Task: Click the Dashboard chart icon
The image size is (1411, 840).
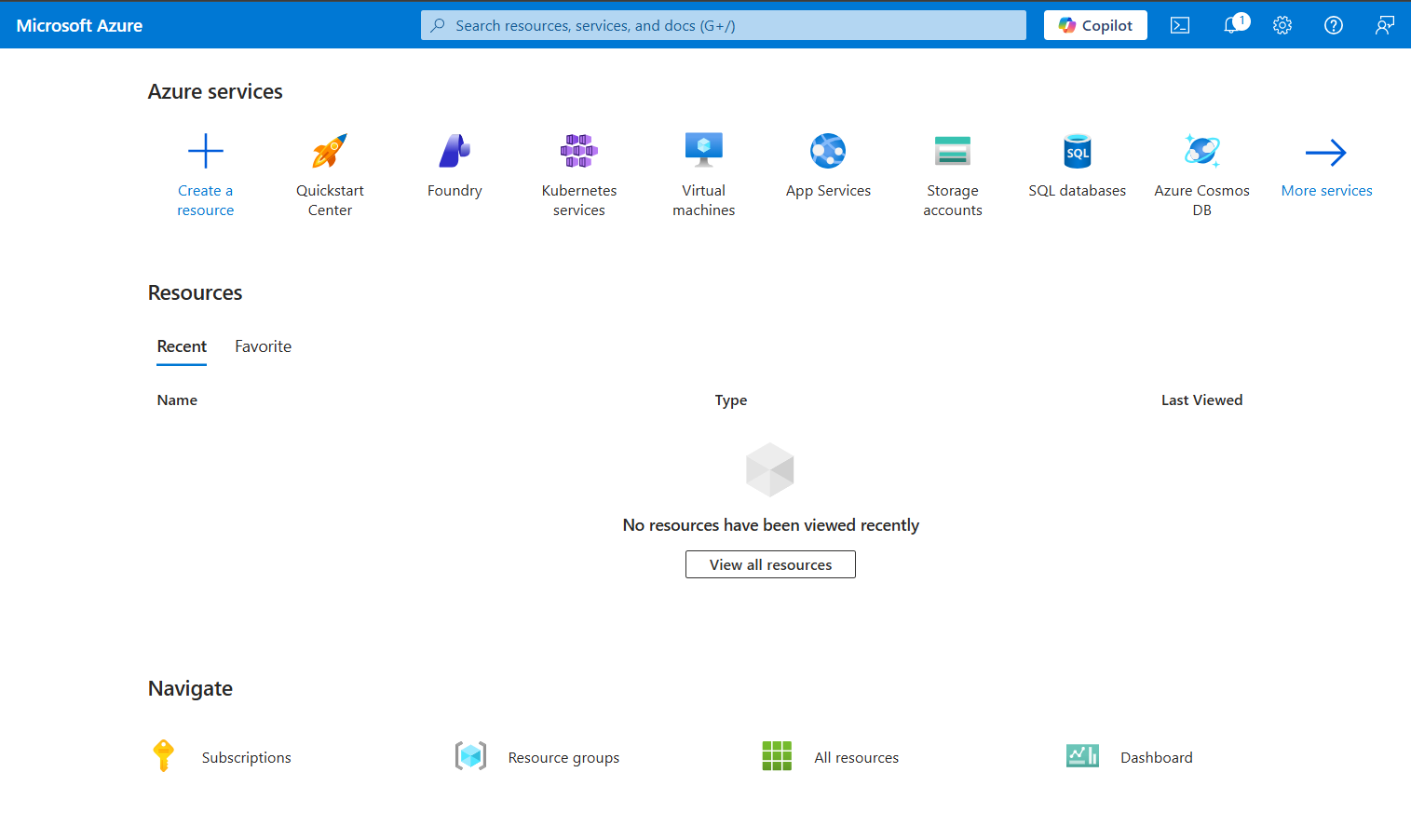Action: (x=1083, y=755)
